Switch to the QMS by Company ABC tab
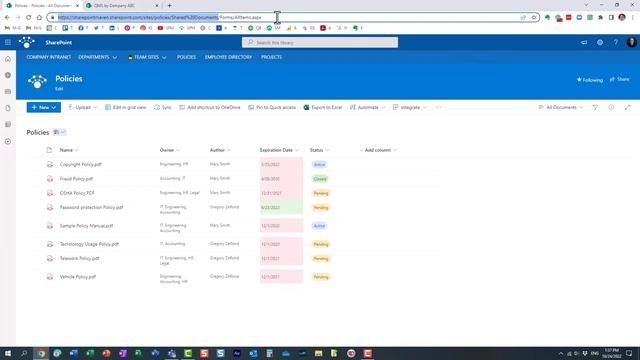Viewport: 640px width, 360px height. tap(121, 6)
